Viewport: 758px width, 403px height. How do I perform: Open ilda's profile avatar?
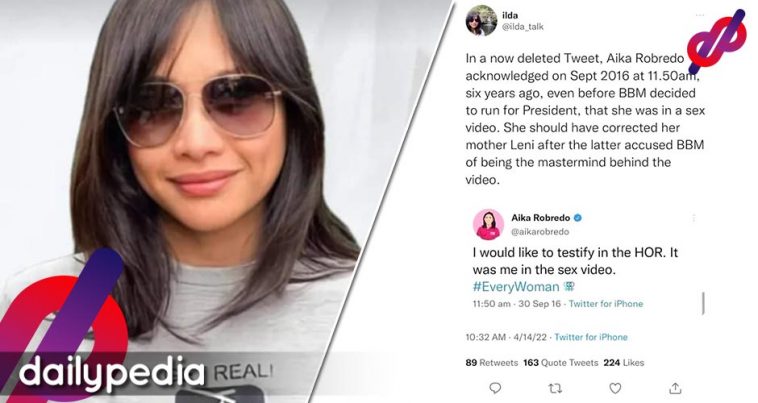click(x=481, y=20)
